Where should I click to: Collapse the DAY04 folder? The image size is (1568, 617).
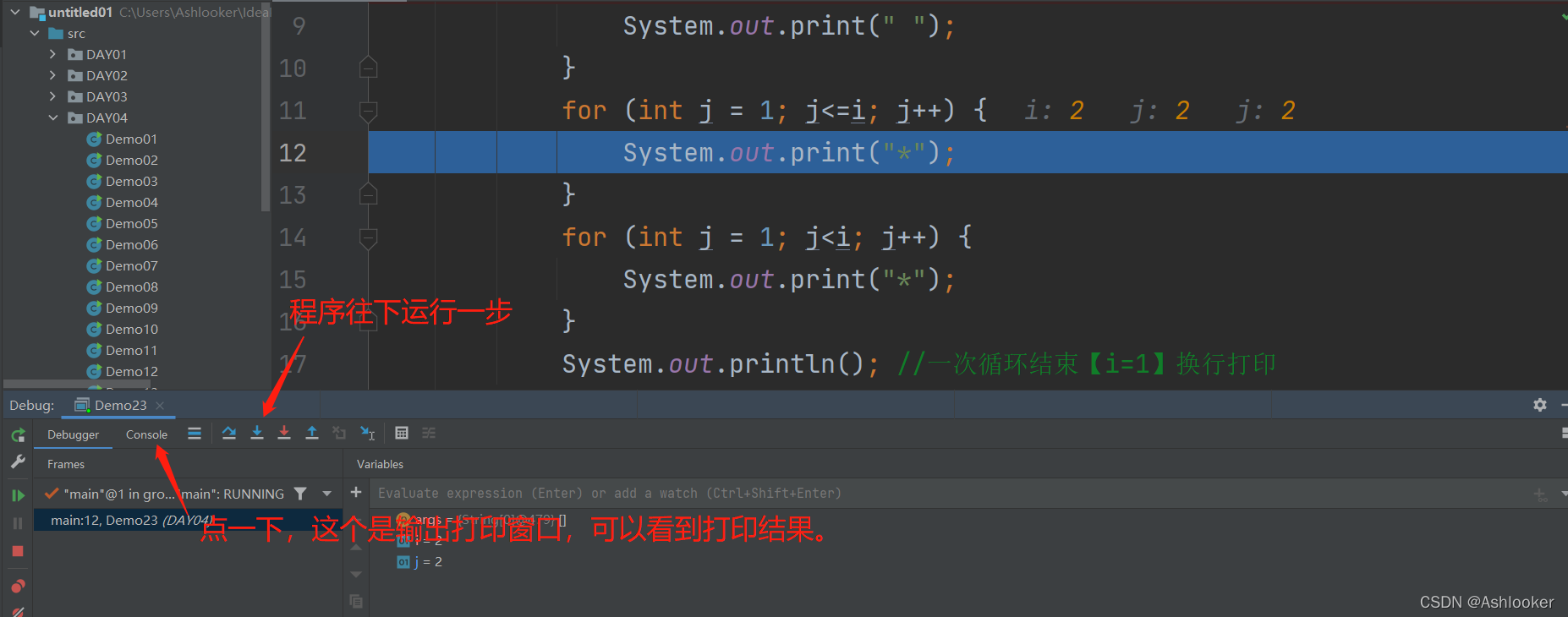(x=53, y=117)
